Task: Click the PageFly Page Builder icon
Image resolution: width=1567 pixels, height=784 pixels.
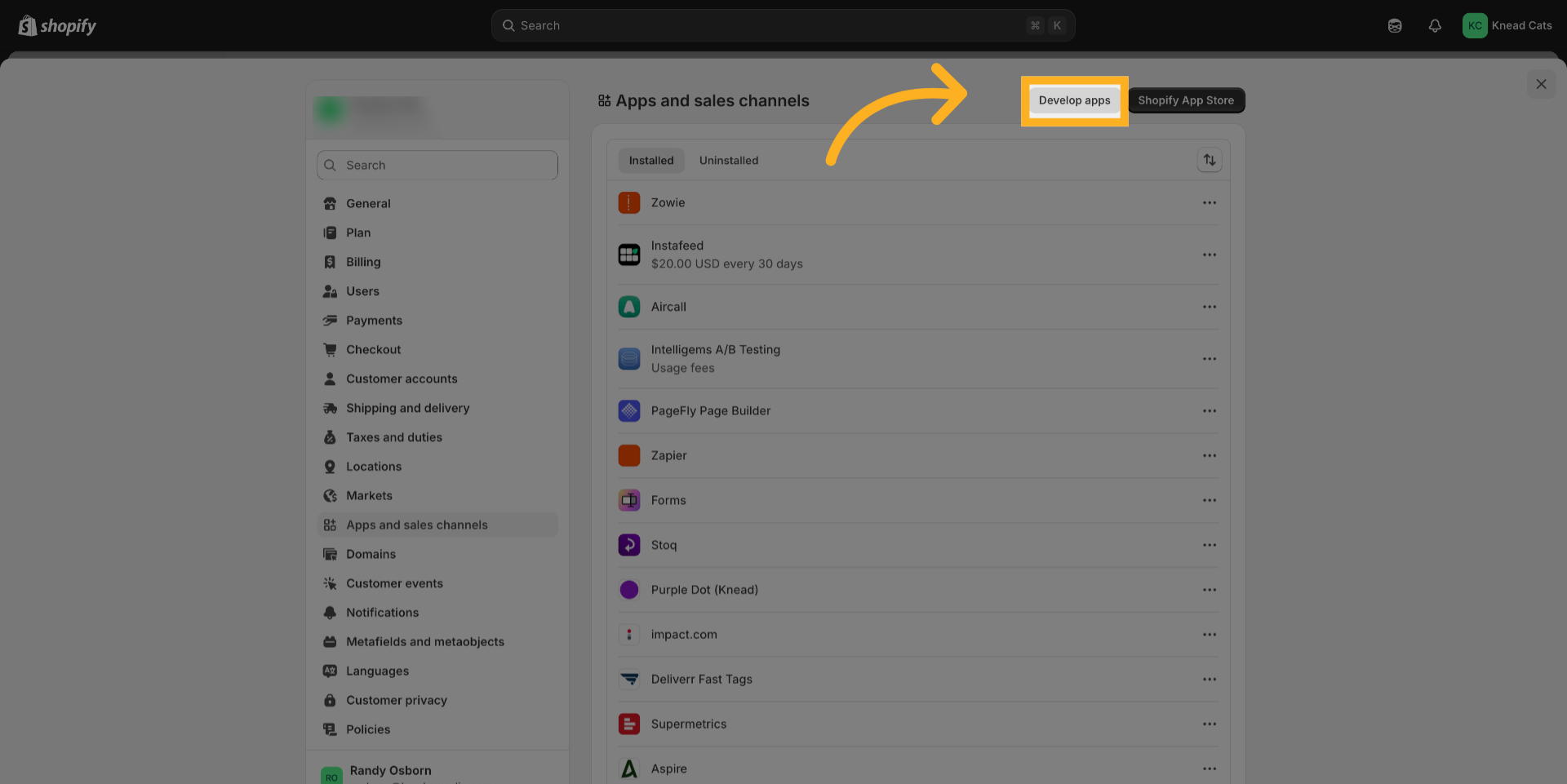Action: [629, 410]
